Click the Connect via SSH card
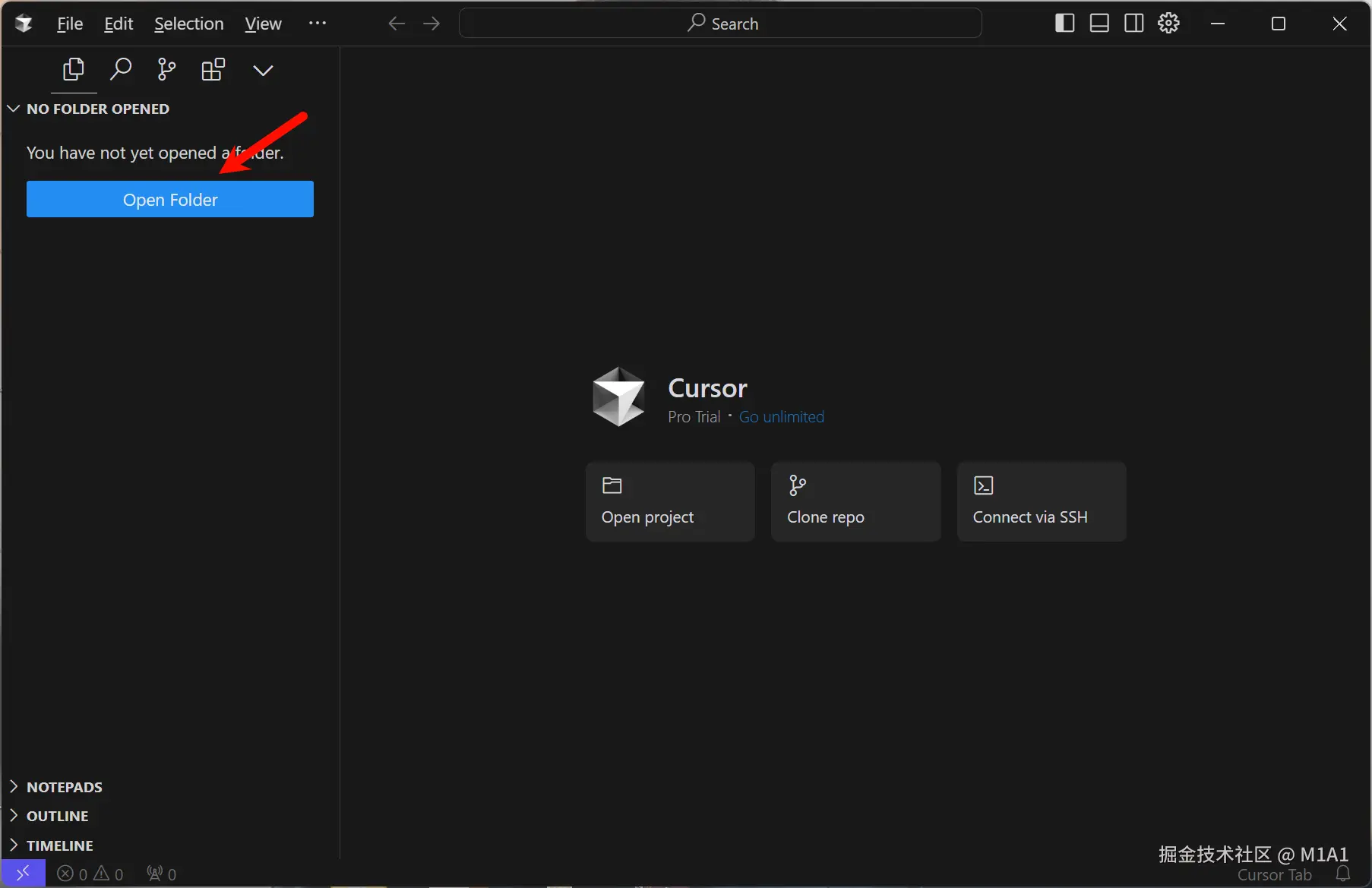1372x888 pixels. [x=1042, y=501]
